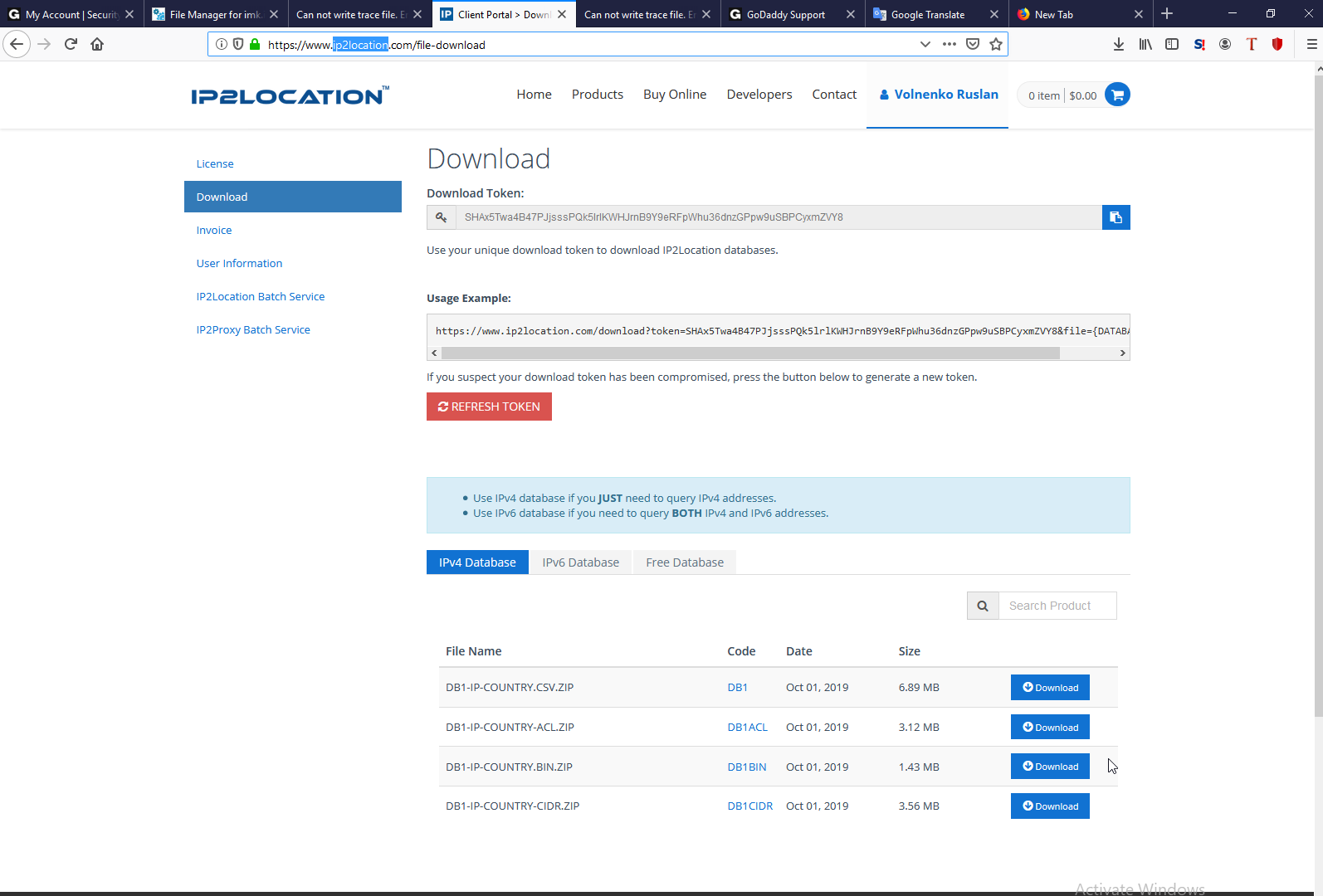Click the red T extension icon
Screen dimensions: 1323x896
tap(1252, 44)
